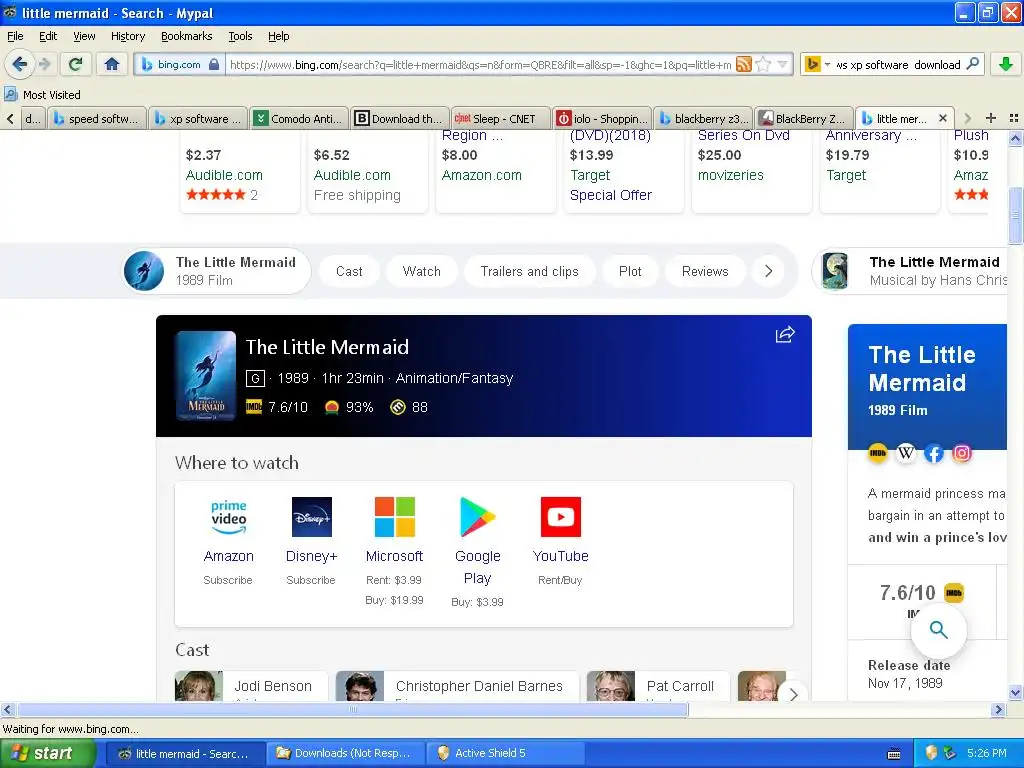Open the Tools menu
Screen dimensions: 1024x768
pos(240,36)
